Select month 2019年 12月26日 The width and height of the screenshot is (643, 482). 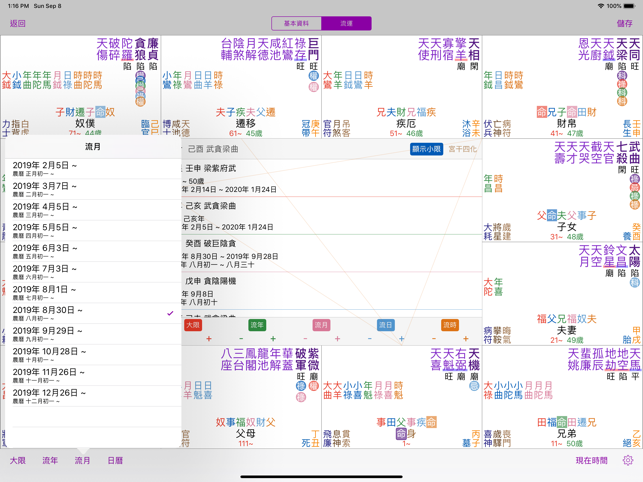(93, 396)
